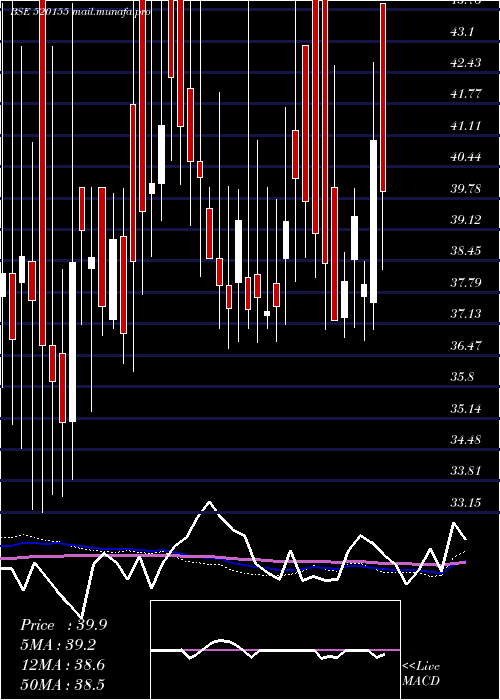Image resolution: width=500 pixels, height=700 pixels.
Task: Click the 42.43 price axis label
Action: pos(466,63)
